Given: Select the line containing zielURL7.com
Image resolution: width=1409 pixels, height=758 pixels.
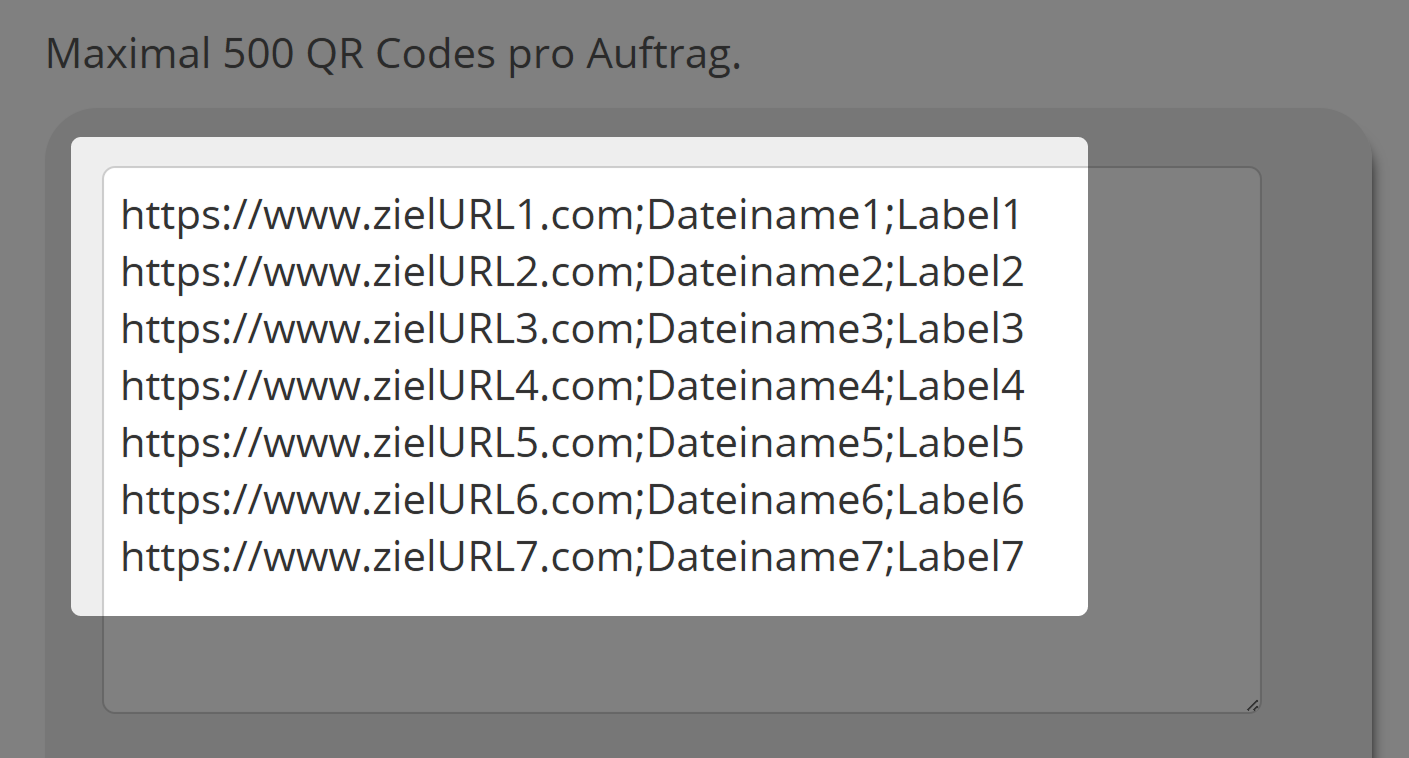Looking at the screenshot, I should click(570, 556).
